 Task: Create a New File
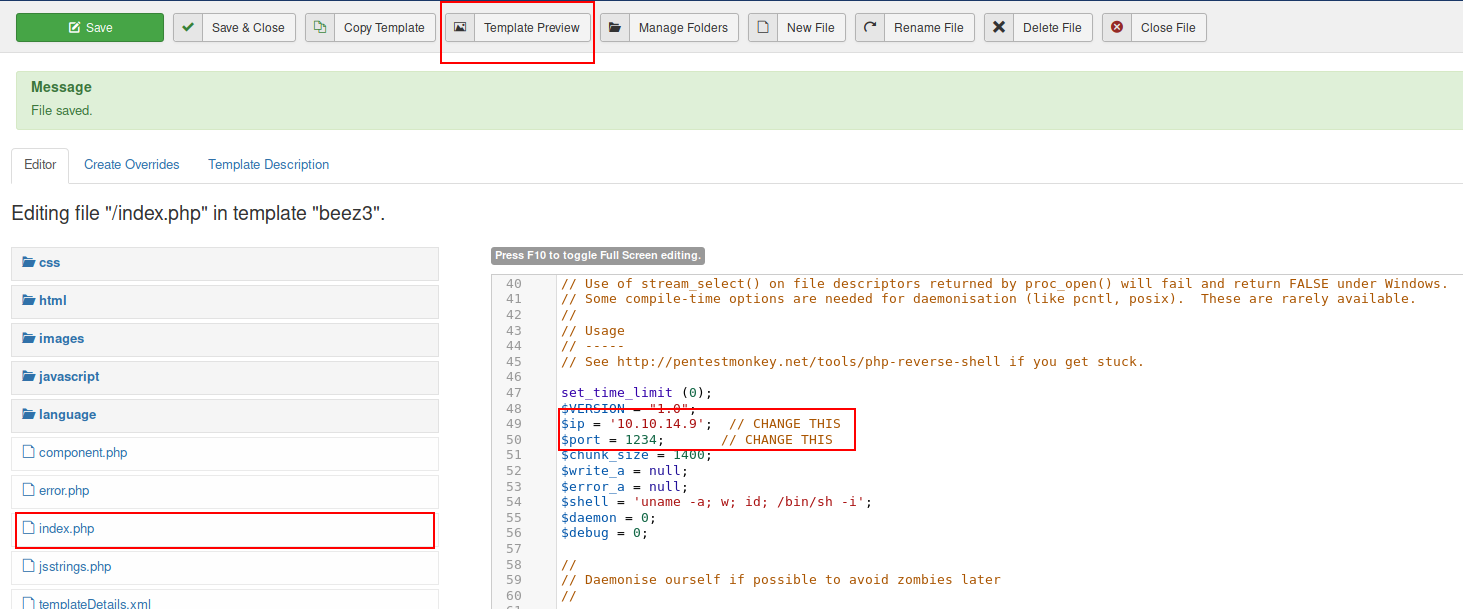pos(797,28)
